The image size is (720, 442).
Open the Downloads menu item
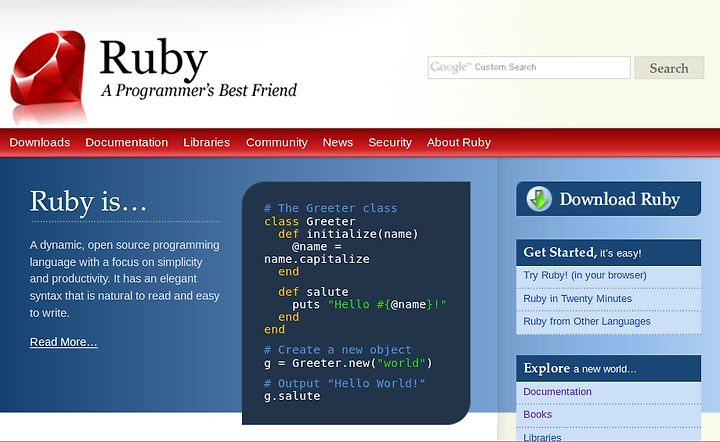click(x=40, y=142)
